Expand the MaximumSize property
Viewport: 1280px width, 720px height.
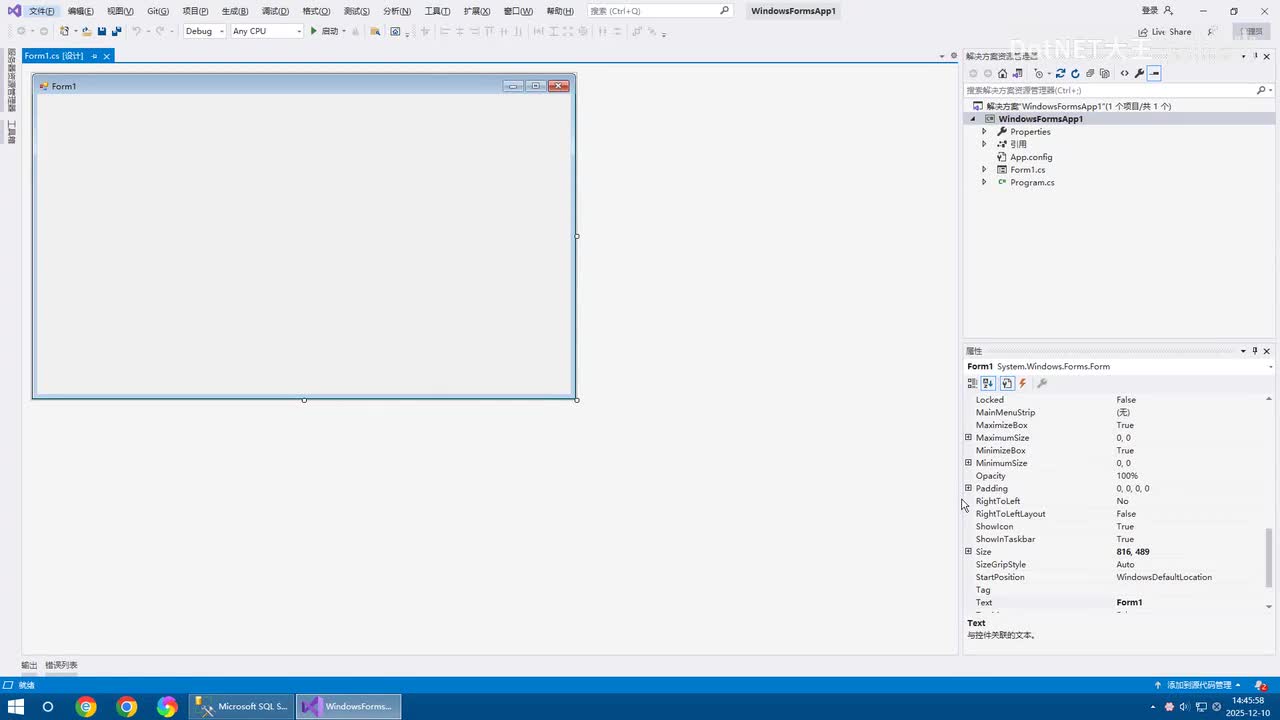pos(968,438)
